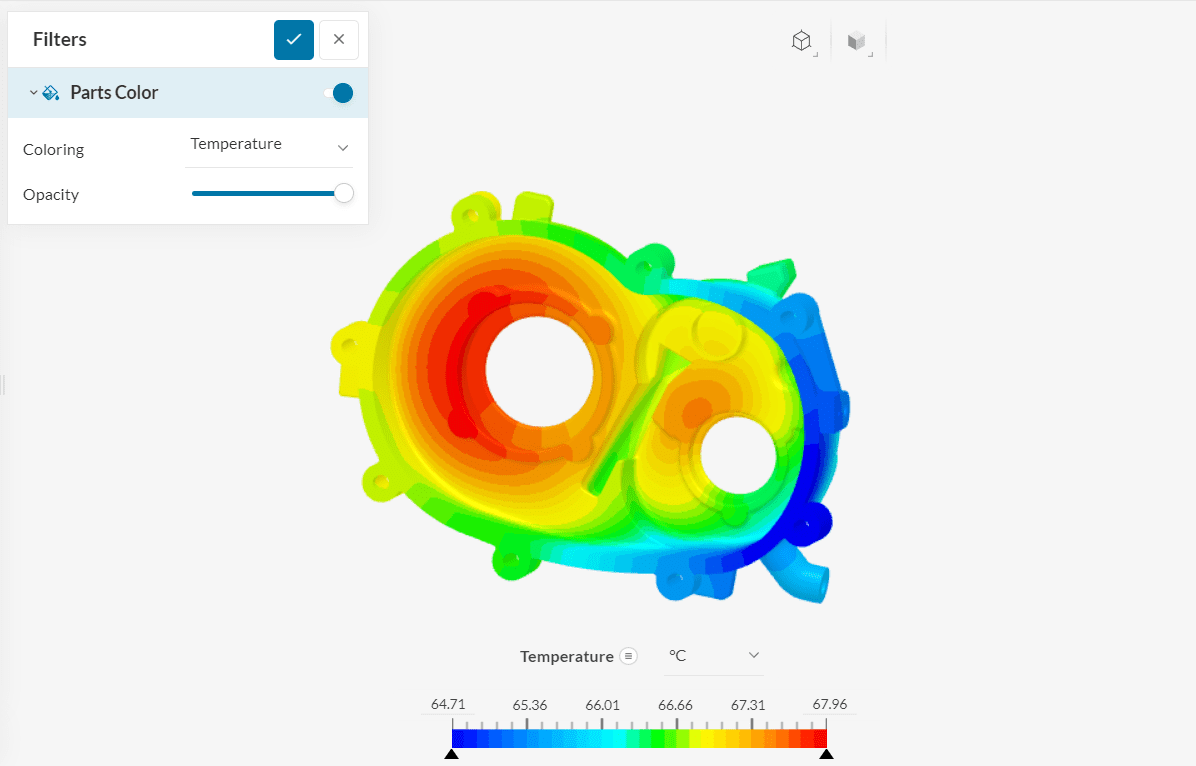Image resolution: width=1196 pixels, height=766 pixels.
Task: Select the wireframe view cube icon
Action: (800, 38)
